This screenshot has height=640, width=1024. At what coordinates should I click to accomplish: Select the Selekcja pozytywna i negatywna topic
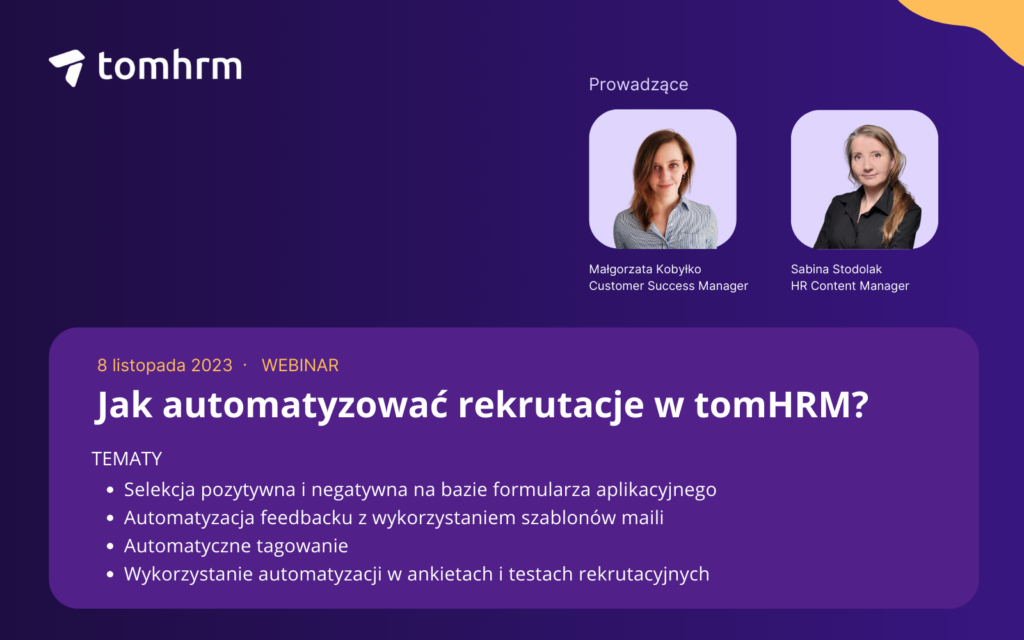[420, 490]
